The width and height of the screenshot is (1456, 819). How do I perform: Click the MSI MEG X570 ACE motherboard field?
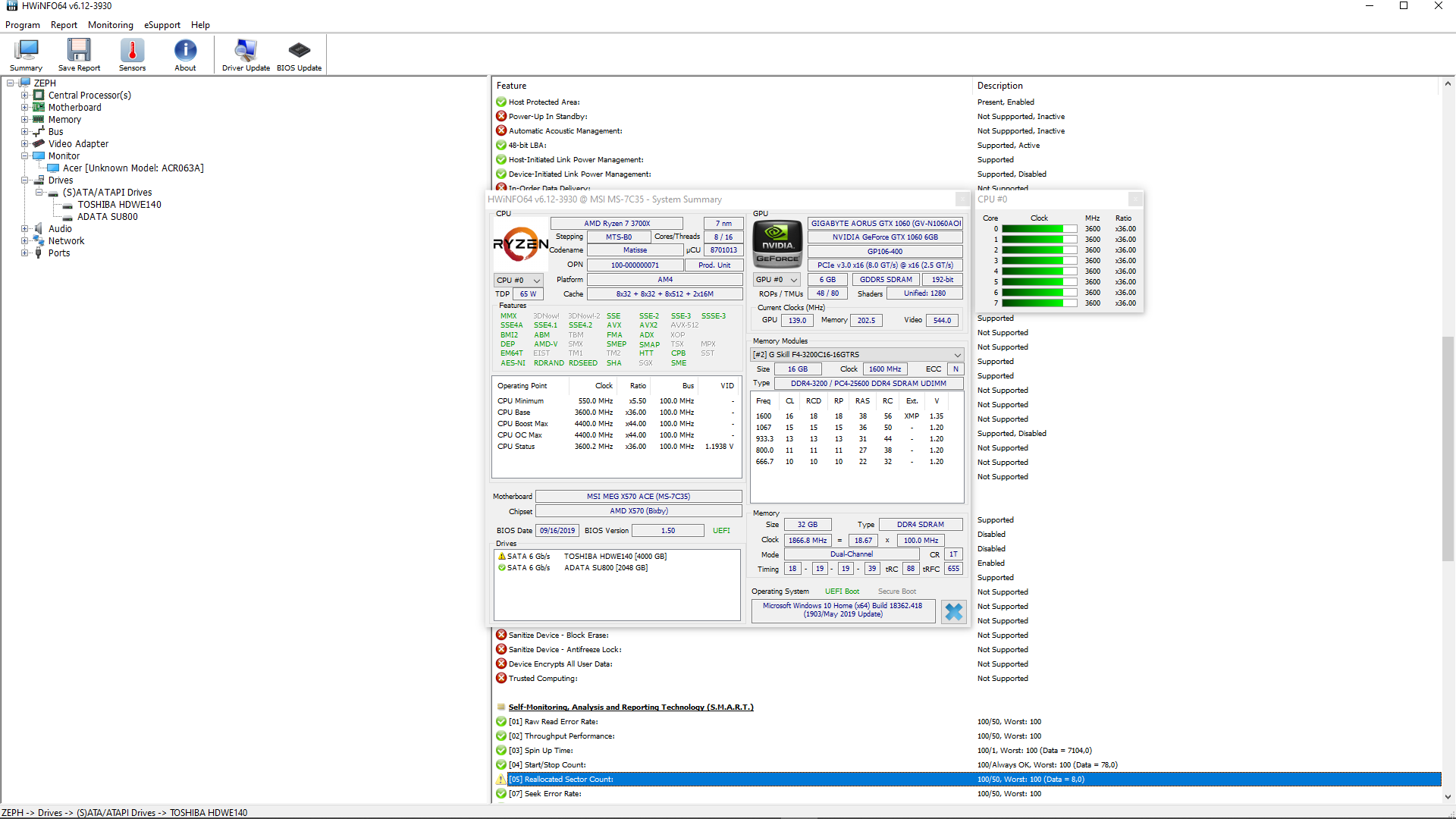click(x=639, y=497)
